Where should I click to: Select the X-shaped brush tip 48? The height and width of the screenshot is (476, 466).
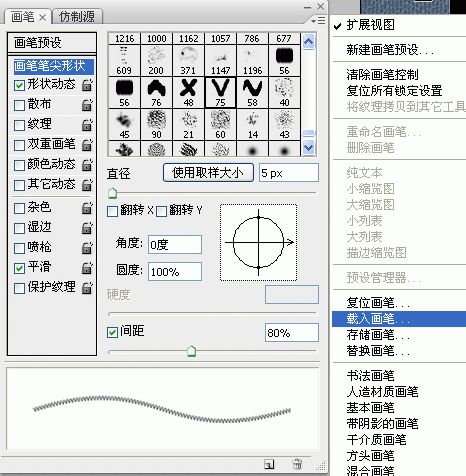pos(188,93)
